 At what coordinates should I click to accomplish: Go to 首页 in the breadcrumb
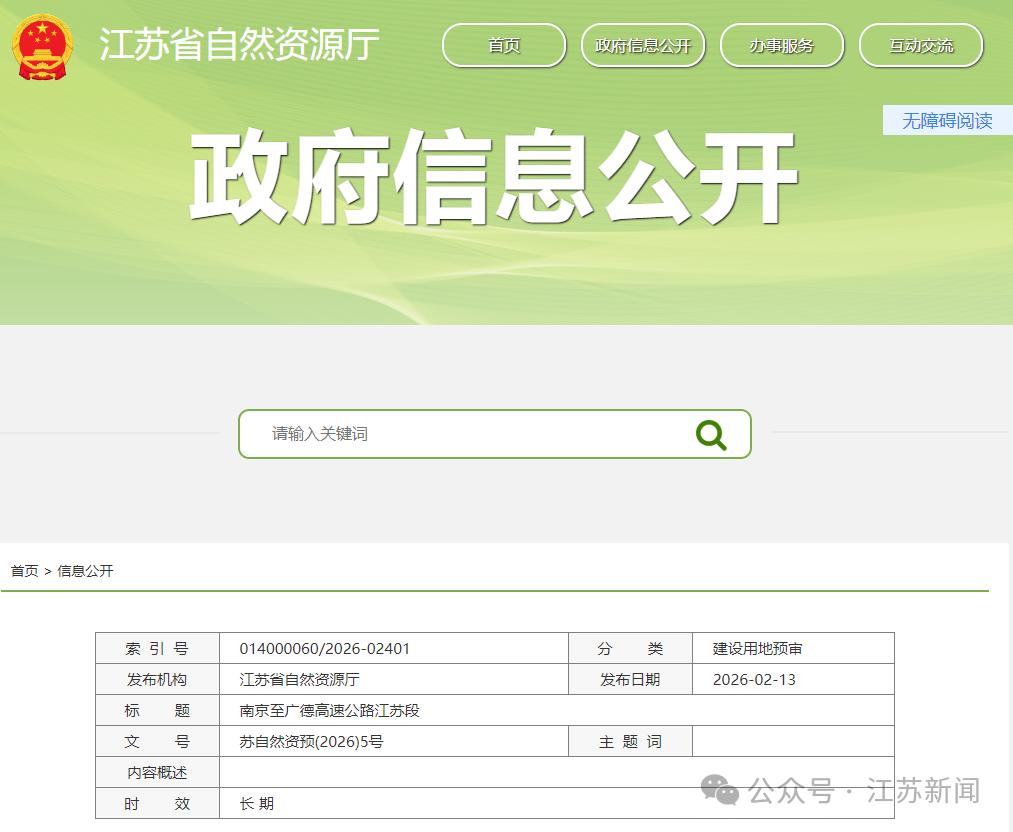coord(25,571)
